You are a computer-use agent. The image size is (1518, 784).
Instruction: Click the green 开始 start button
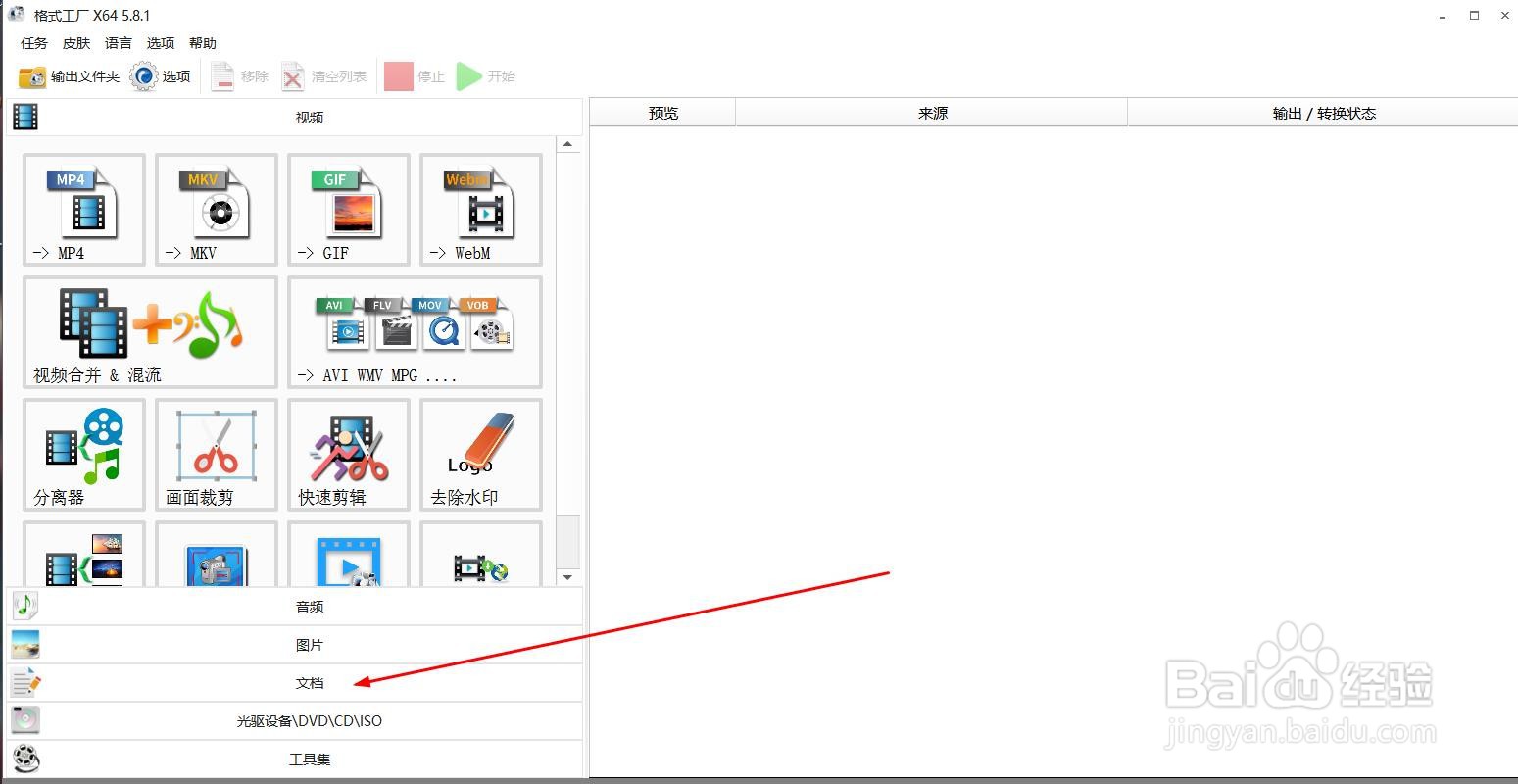(486, 76)
